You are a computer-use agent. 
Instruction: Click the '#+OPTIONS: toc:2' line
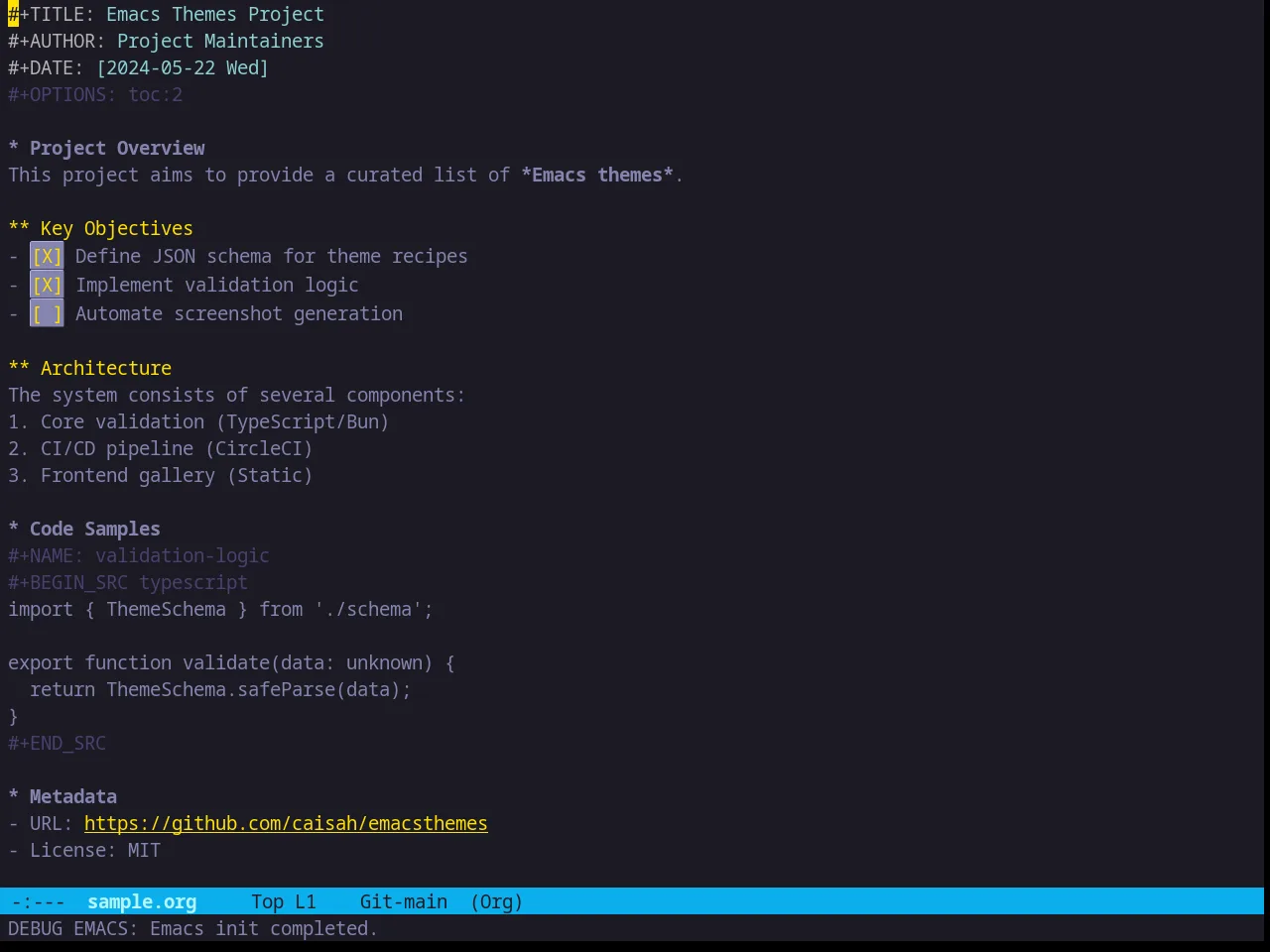click(95, 95)
